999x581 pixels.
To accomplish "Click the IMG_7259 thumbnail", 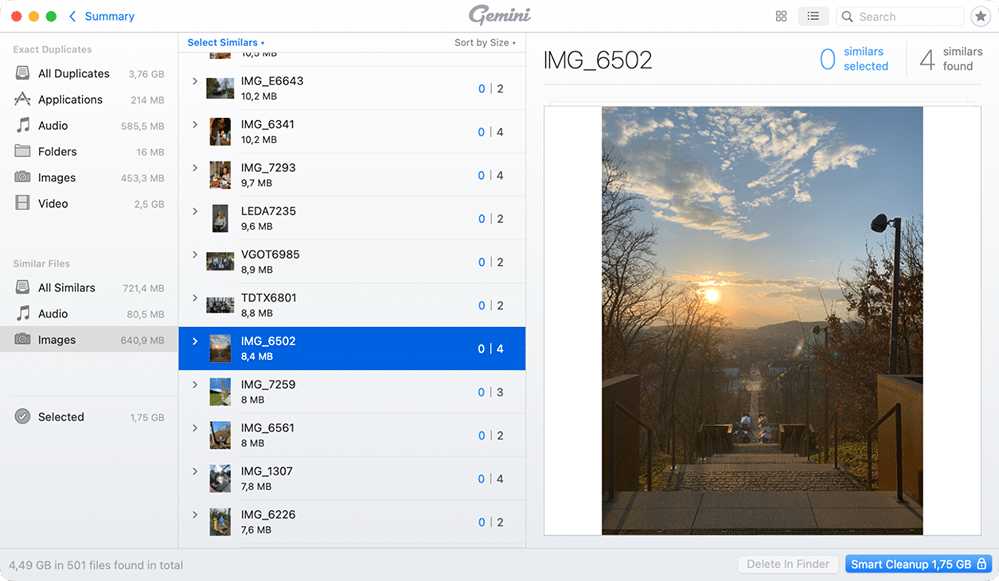I will [x=220, y=392].
